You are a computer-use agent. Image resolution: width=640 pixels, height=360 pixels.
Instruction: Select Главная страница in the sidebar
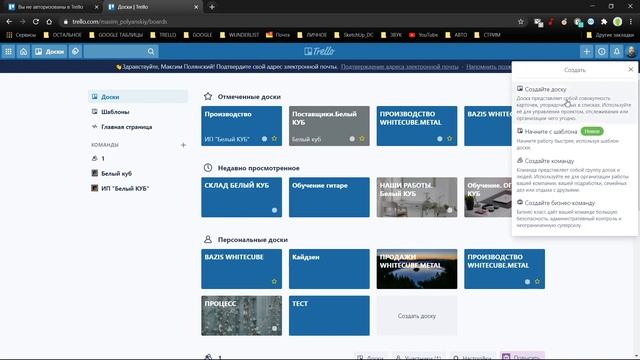[138, 127]
